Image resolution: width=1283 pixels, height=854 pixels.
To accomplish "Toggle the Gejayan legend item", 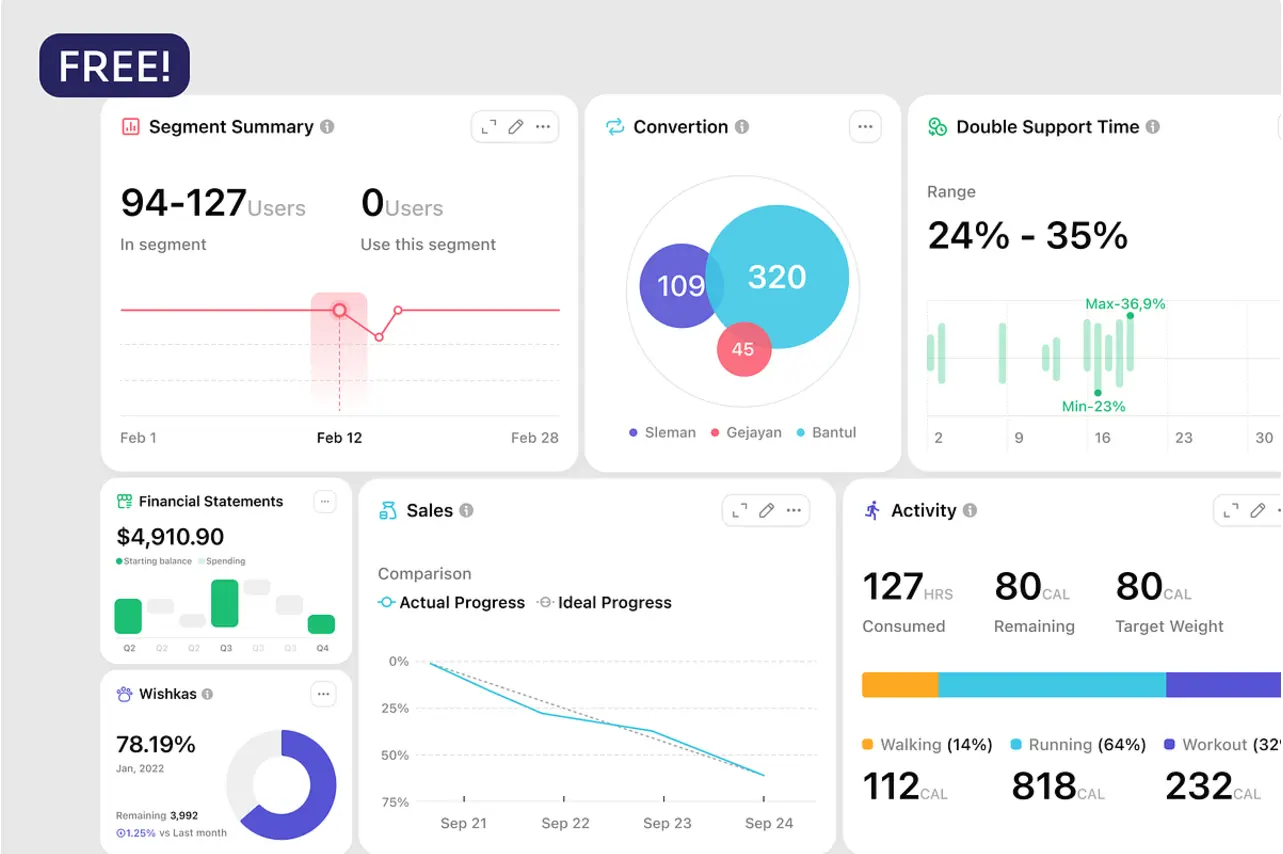I will point(746,433).
